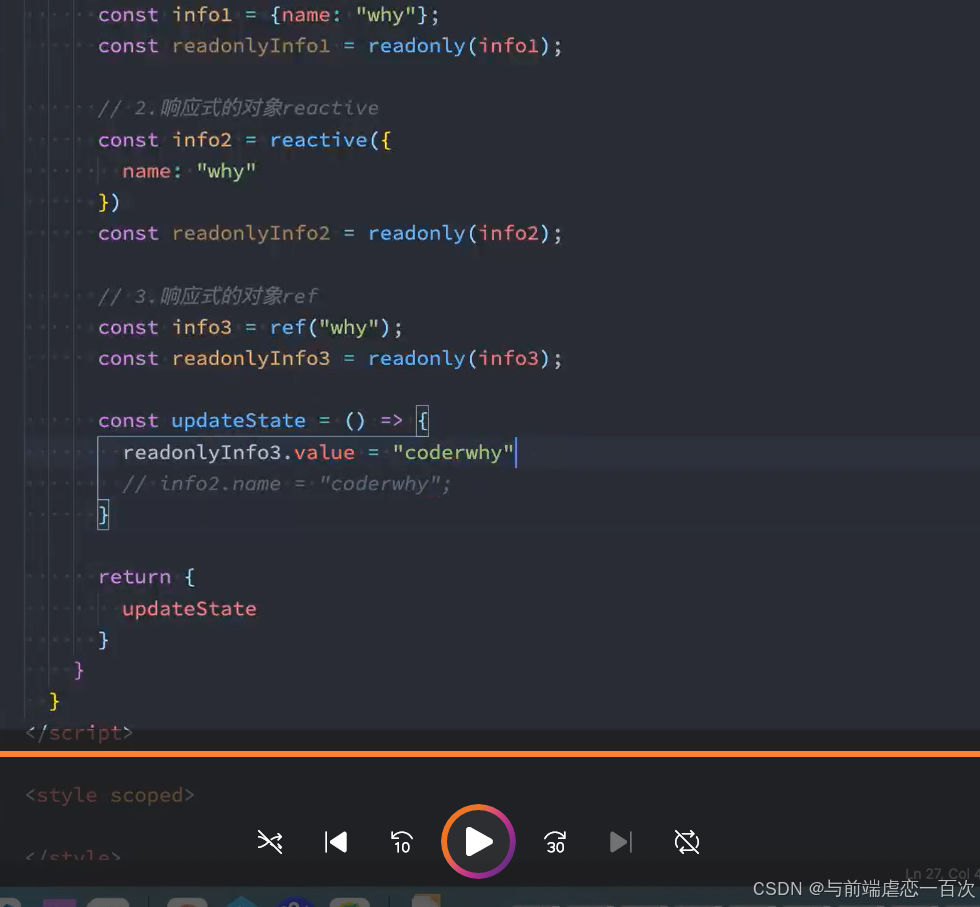Viewport: 980px width, 907px height.
Task: Click name: "why" property line
Action: [x=189, y=171]
